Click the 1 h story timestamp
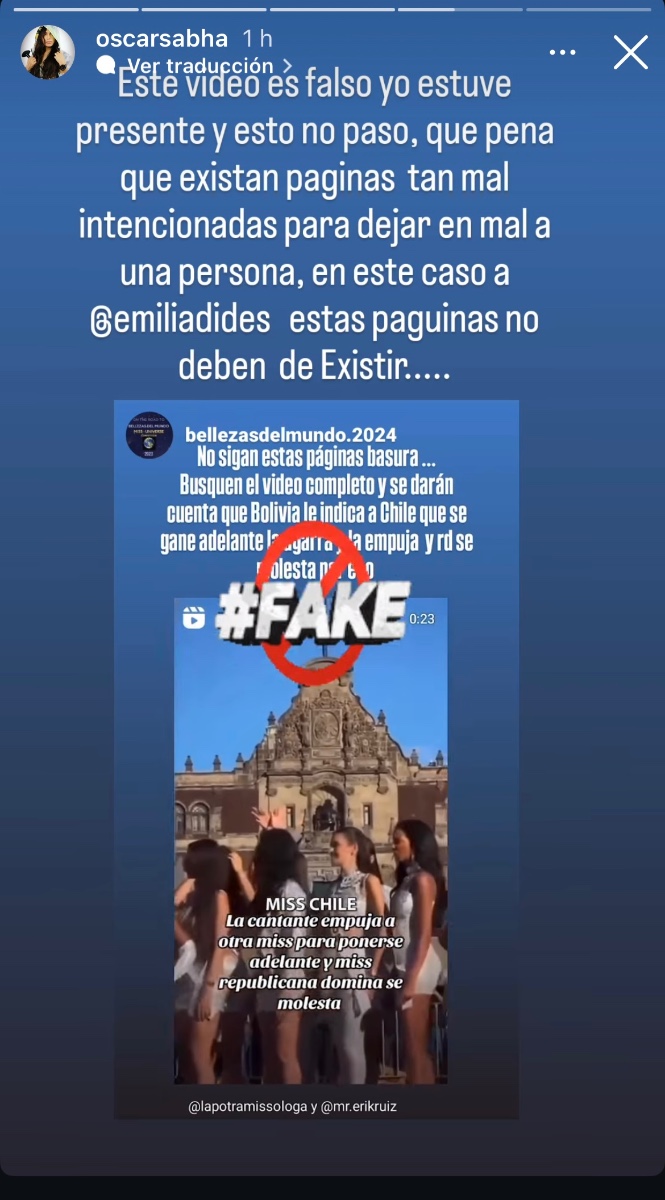The height and width of the screenshot is (1200, 665). pos(257,38)
